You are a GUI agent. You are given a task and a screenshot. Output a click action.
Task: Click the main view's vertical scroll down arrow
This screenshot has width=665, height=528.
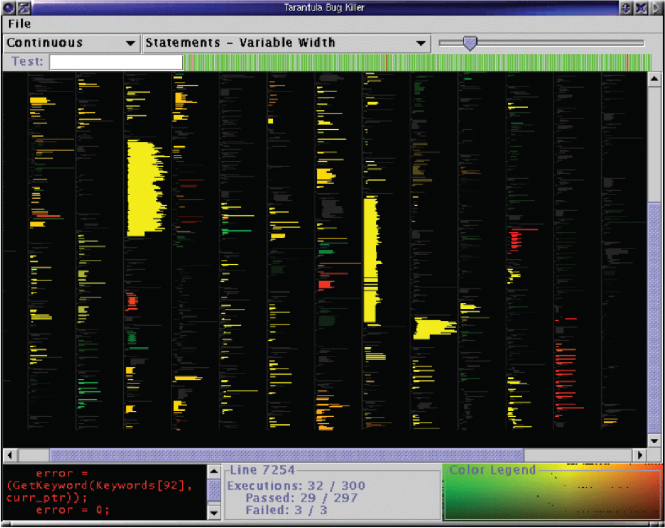click(x=655, y=441)
